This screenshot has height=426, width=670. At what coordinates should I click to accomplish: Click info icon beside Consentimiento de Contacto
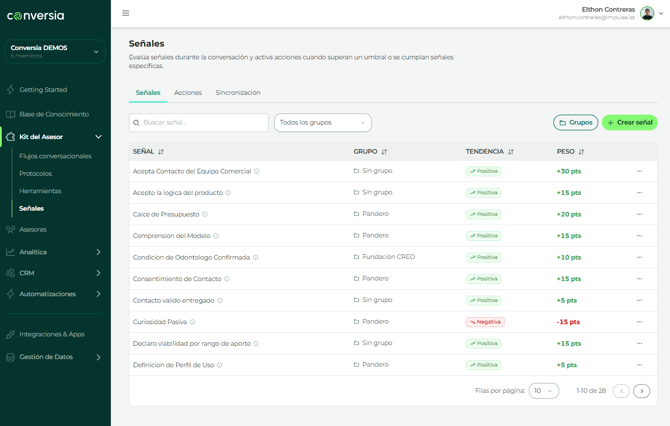tap(227, 279)
